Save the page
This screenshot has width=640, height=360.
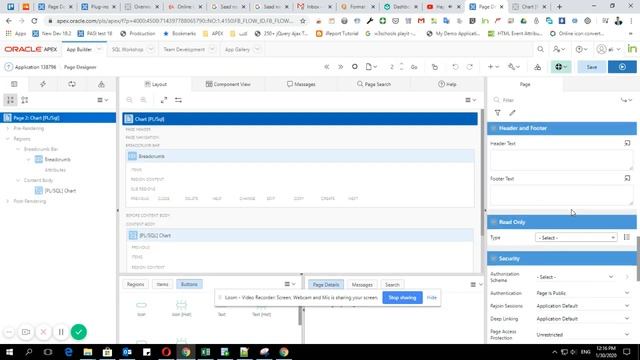tap(591, 67)
